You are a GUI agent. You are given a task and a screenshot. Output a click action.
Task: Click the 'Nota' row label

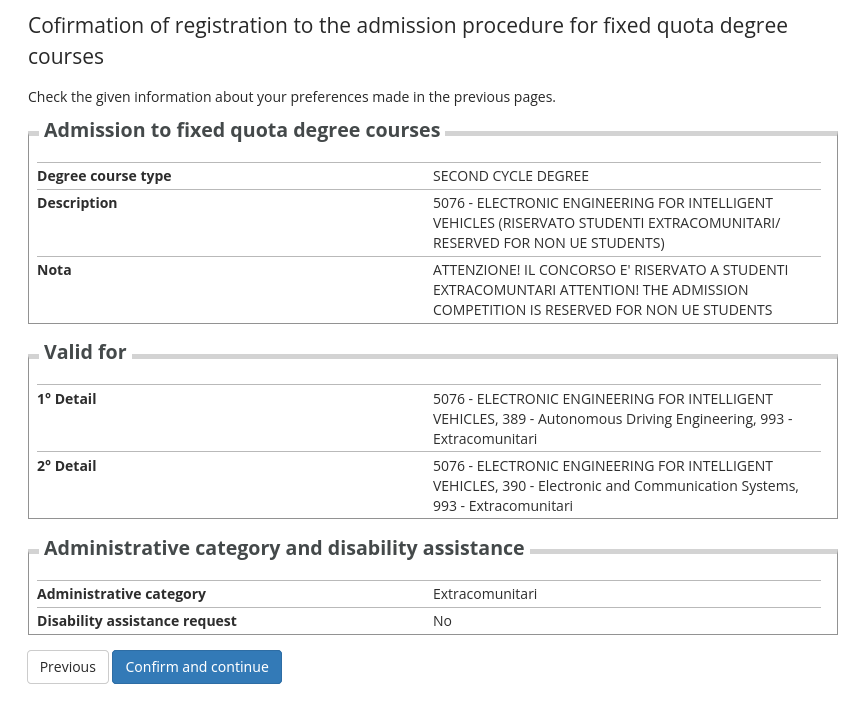54,270
